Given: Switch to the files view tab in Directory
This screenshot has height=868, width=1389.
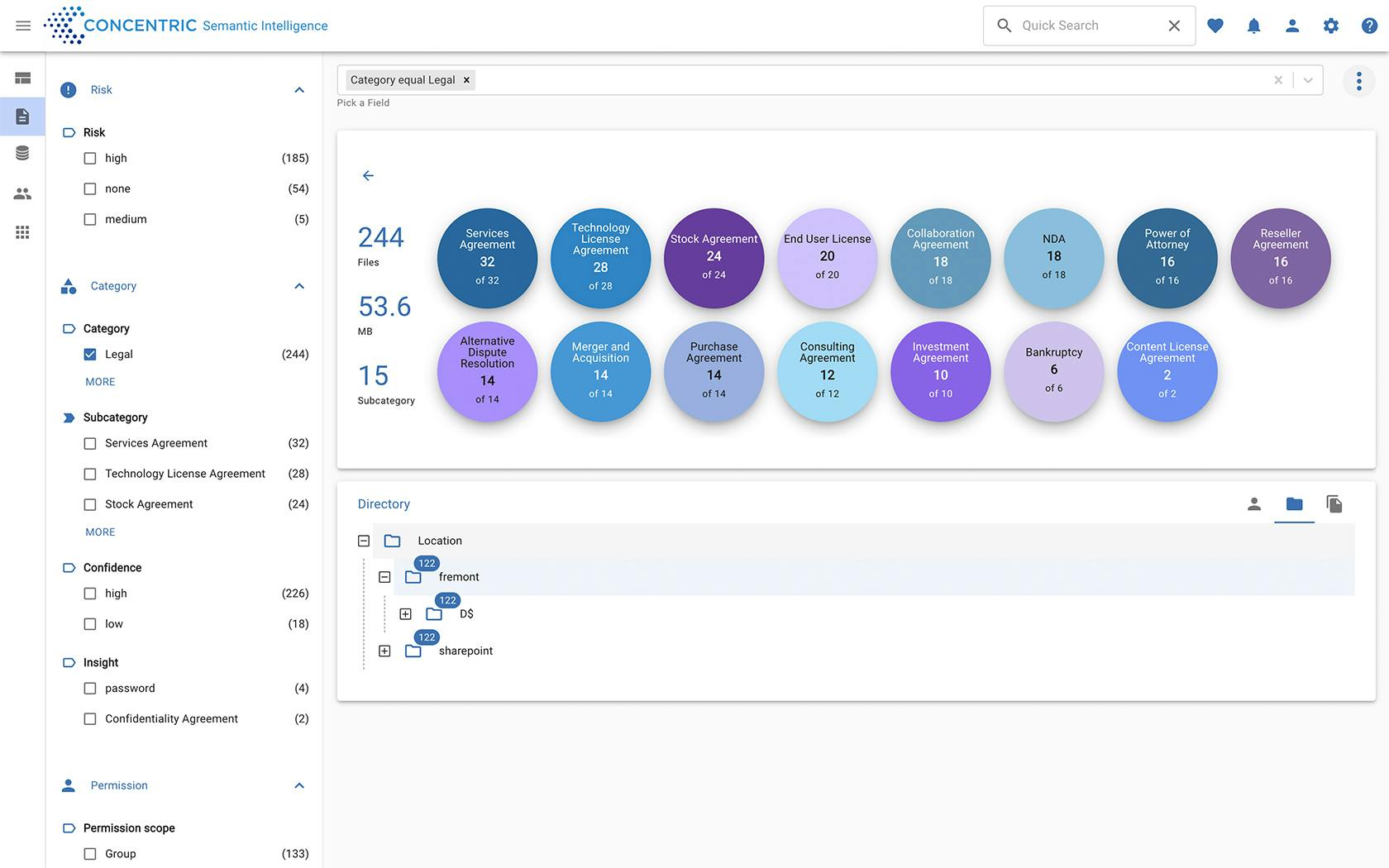Looking at the screenshot, I should (1334, 504).
